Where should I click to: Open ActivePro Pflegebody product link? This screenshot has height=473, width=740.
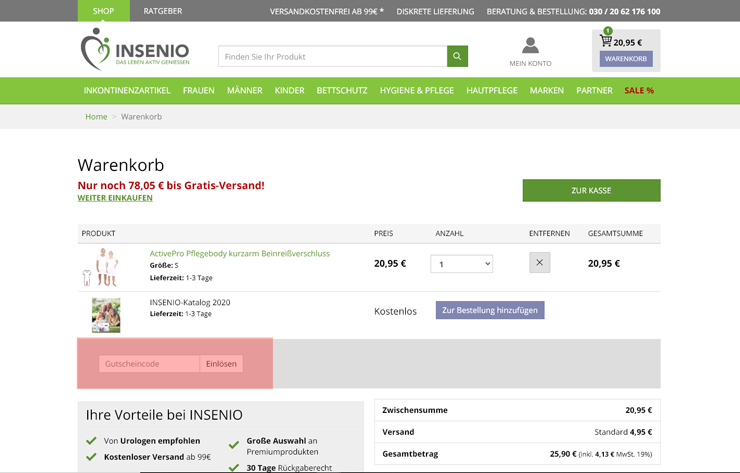pyautogui.click(x=239, y=253)
